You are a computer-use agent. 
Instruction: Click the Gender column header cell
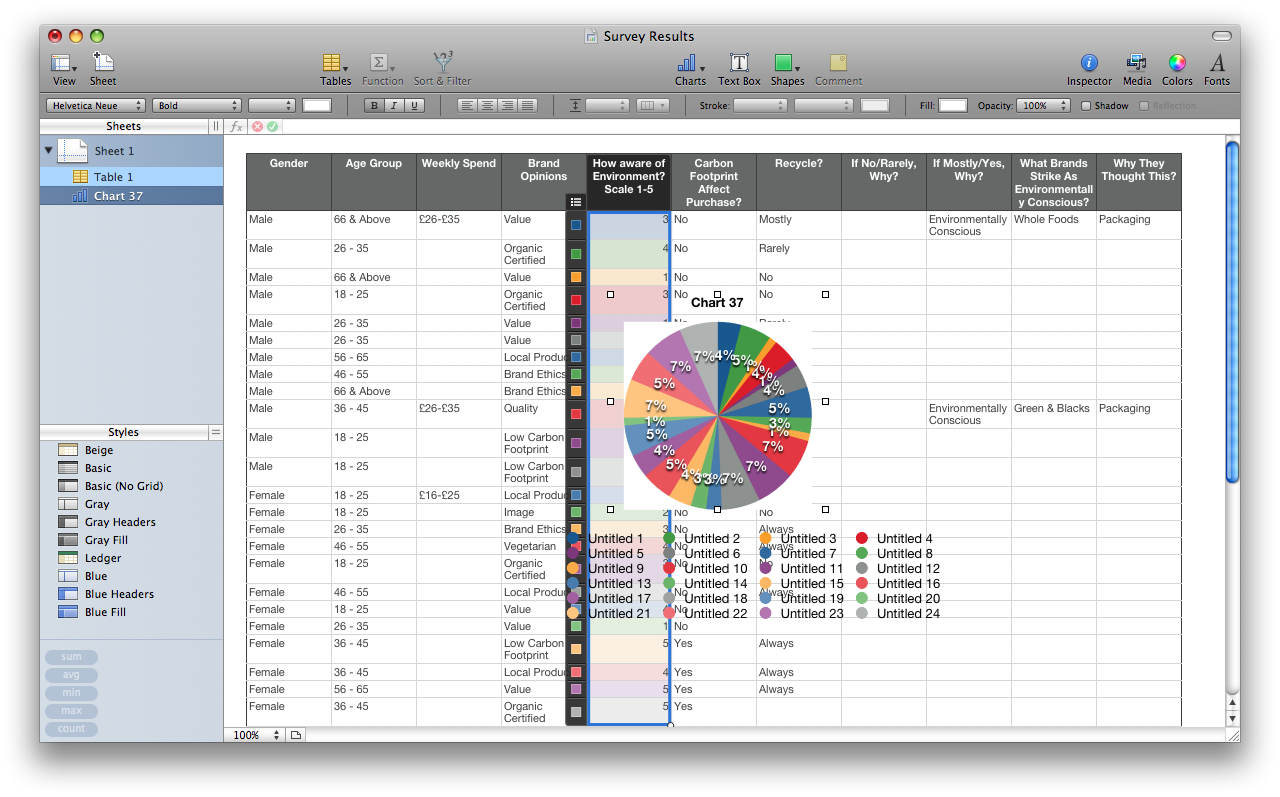coord(289,182)
